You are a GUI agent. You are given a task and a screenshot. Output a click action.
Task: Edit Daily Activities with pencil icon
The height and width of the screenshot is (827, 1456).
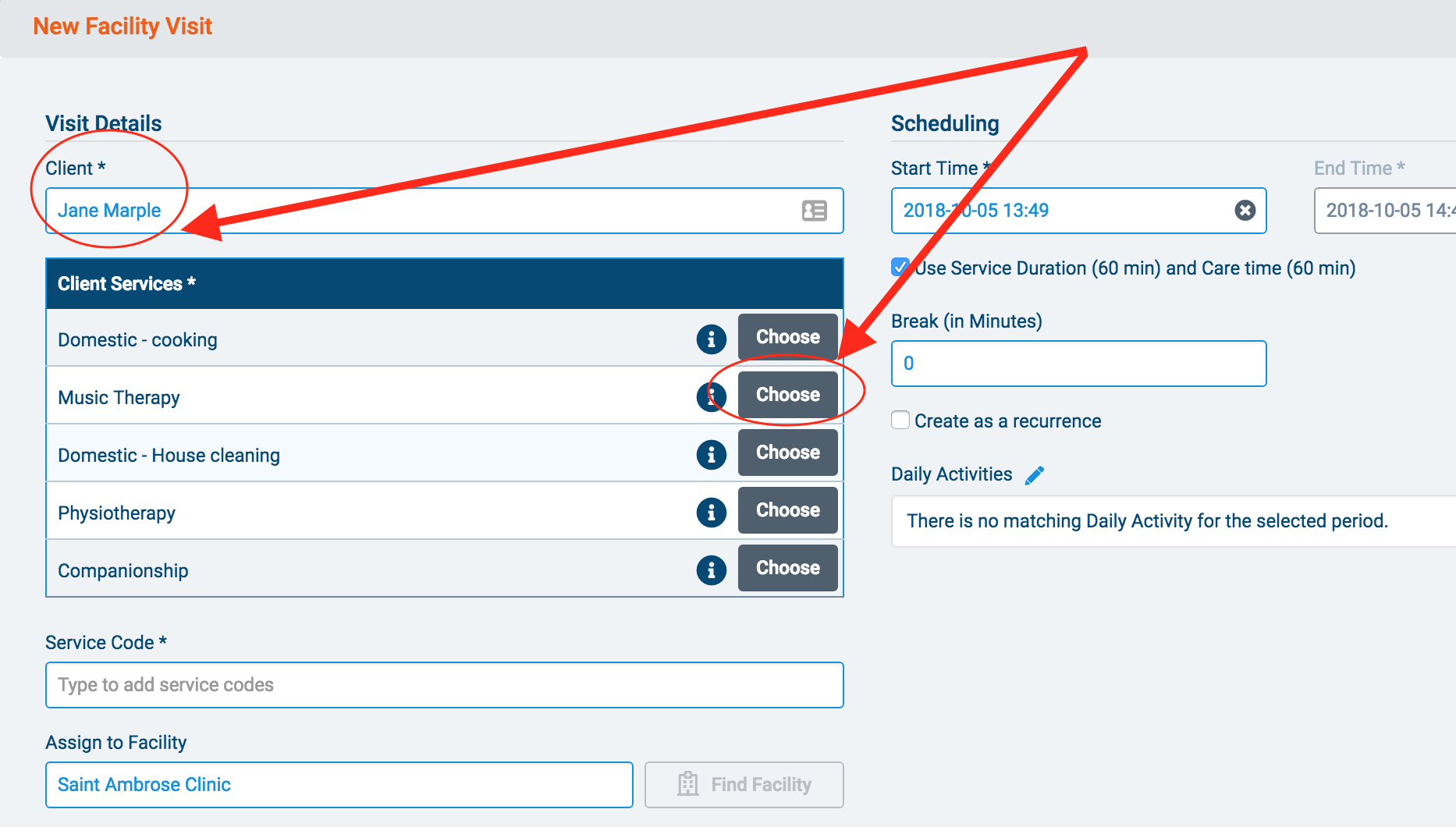(1035, 475)
